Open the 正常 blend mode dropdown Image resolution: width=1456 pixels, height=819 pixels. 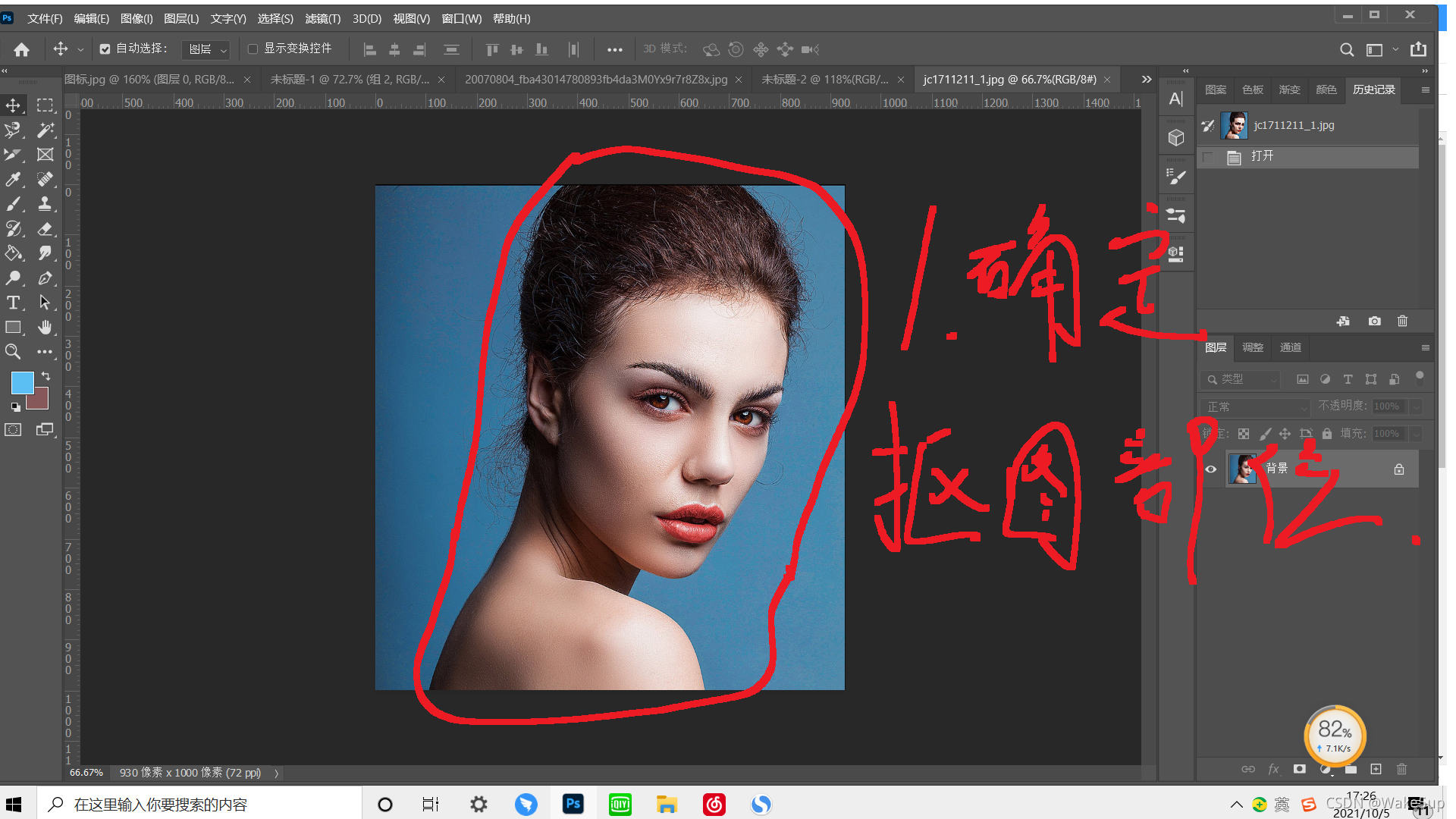tap(1255, 407)
